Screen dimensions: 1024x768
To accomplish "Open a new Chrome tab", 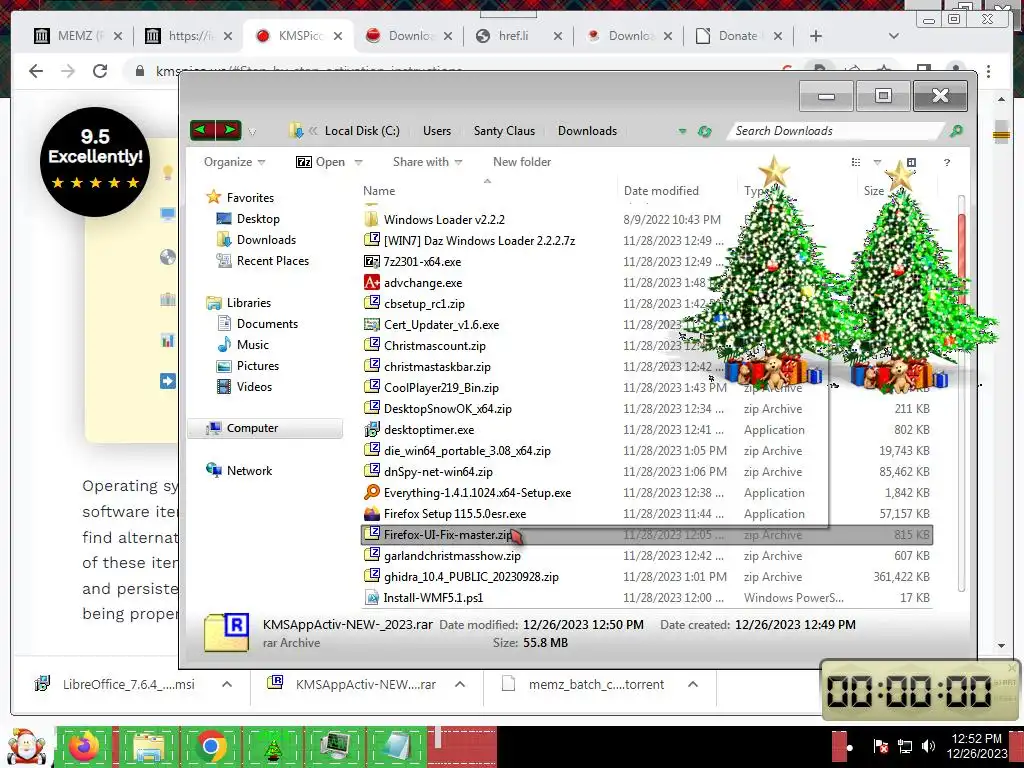I will point(816,36).
